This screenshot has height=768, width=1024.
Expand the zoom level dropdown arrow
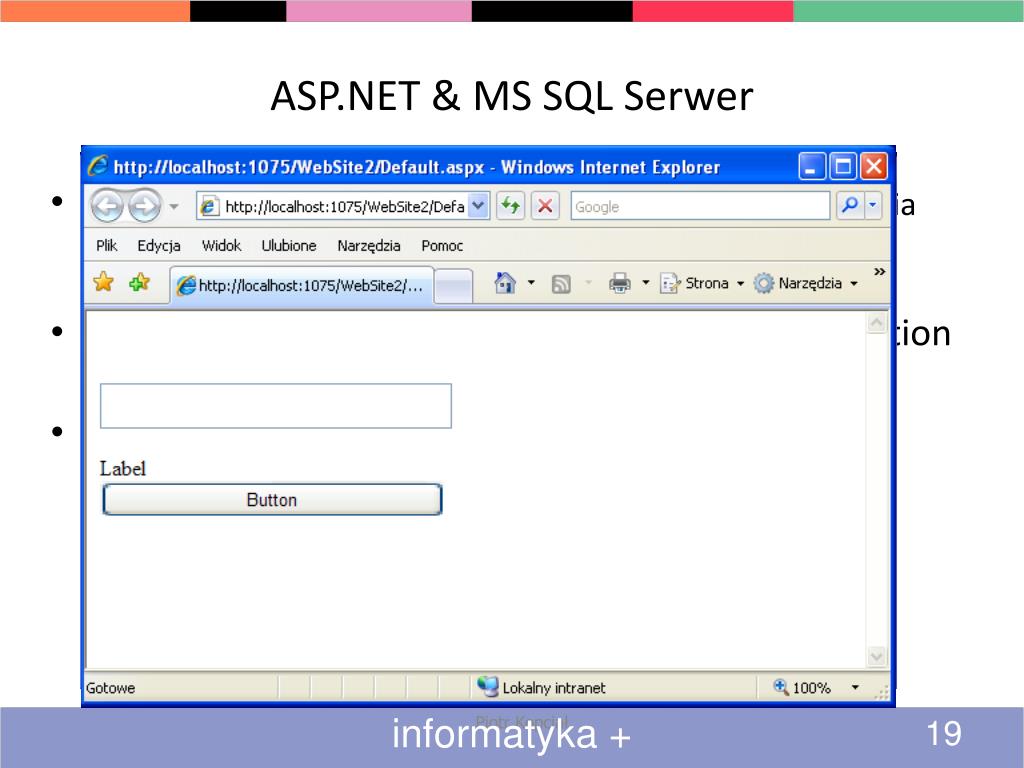click(855, 687)
